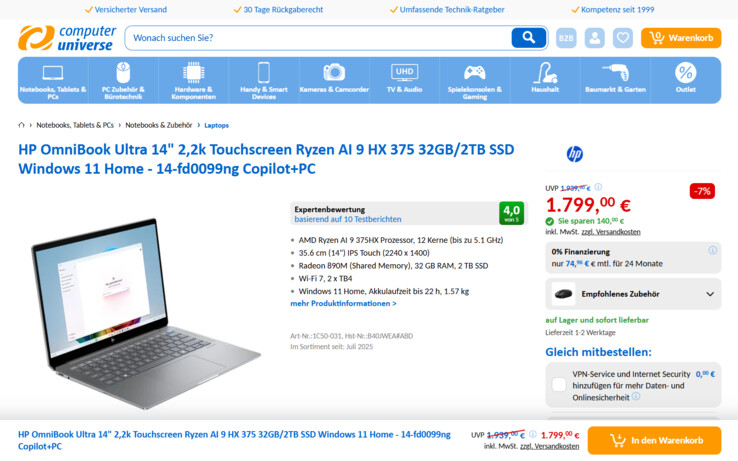Click the computeruniverse logo
Image resolution: width=738 pixels, height=461 pixels.
pos(67,38)
